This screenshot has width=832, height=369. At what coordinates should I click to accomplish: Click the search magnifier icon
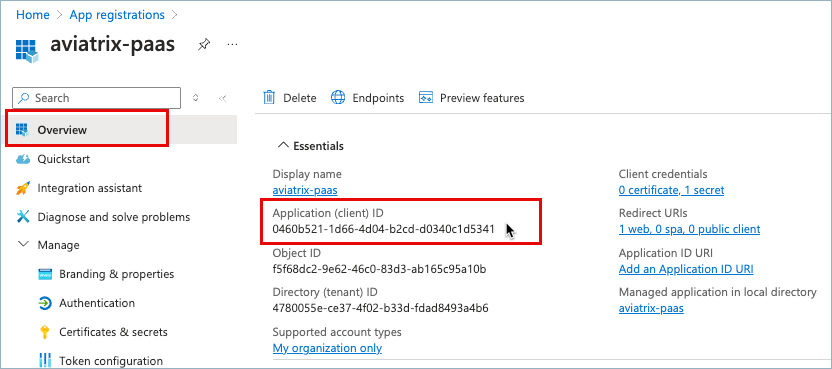(24, 98)
